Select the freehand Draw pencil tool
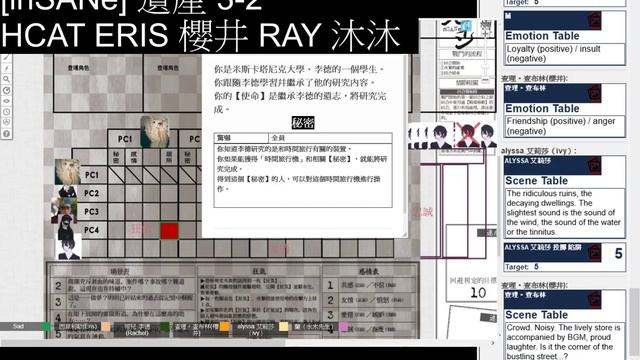This screenshot has height=360, width=640. click(6, 58)
